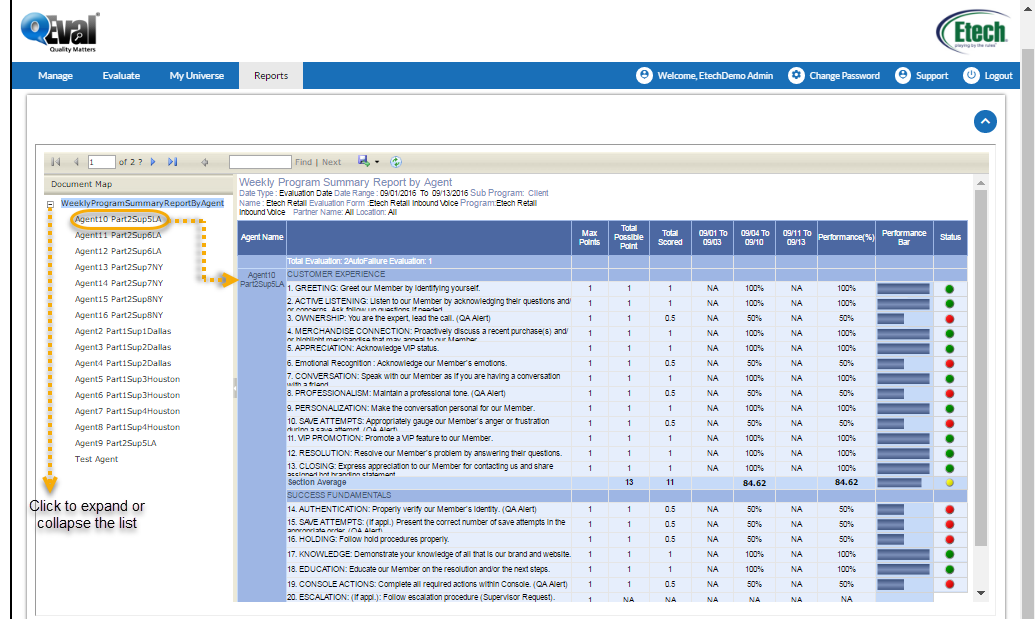
Task: Click the next page arrow
Action: (153, 161)
